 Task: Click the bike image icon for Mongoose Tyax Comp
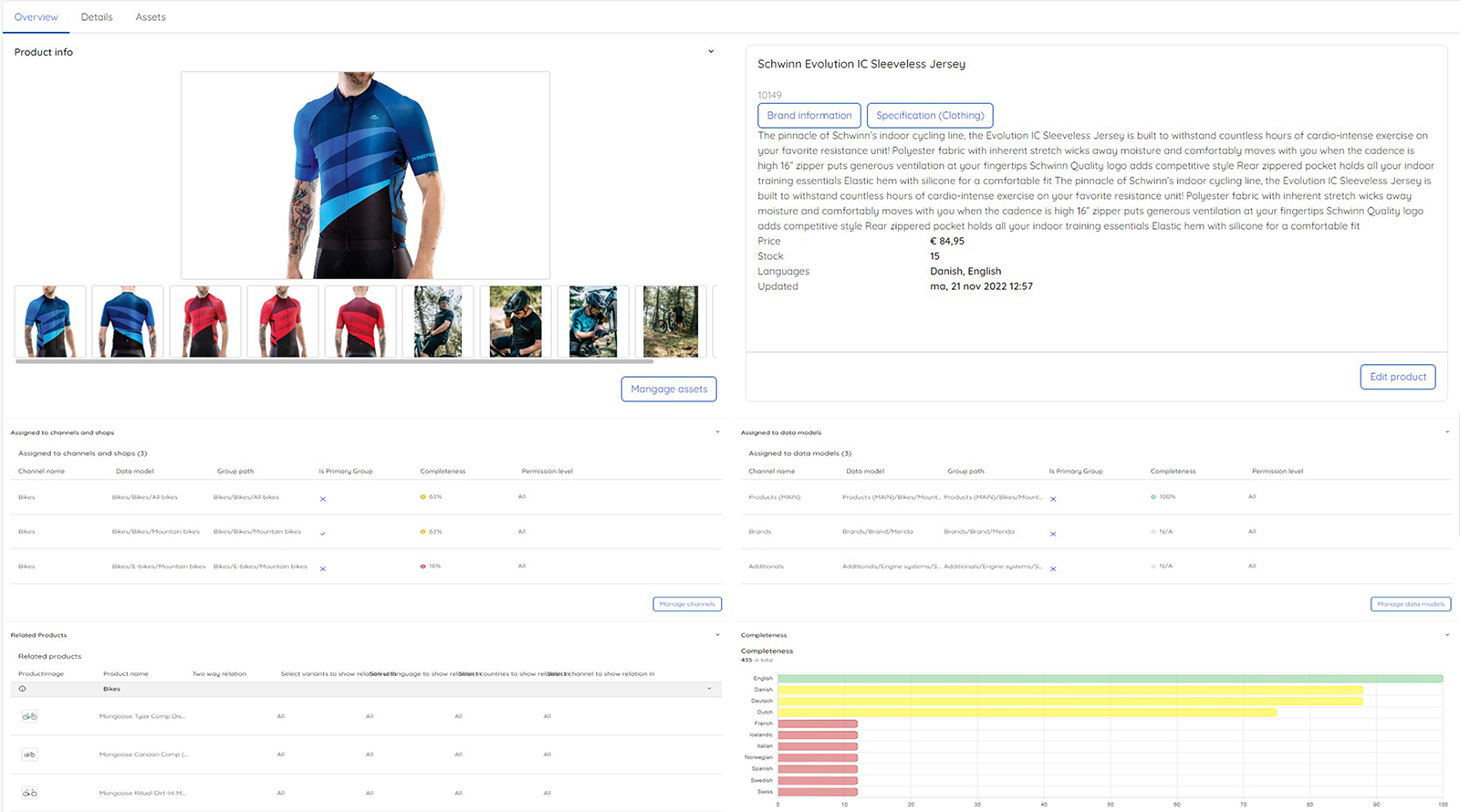coord(30,716)
